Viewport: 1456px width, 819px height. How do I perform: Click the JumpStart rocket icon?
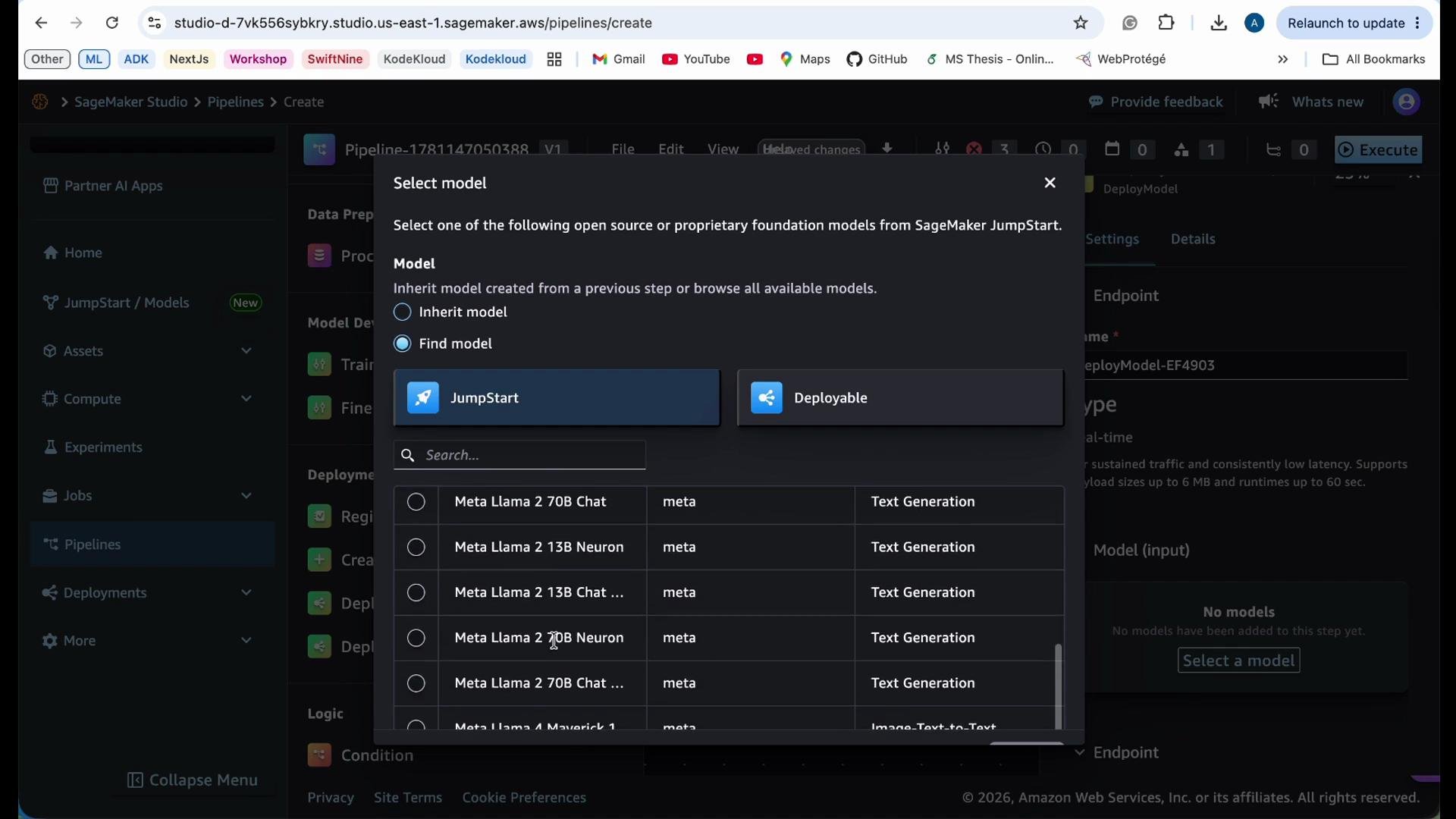[x=423, y=398]
